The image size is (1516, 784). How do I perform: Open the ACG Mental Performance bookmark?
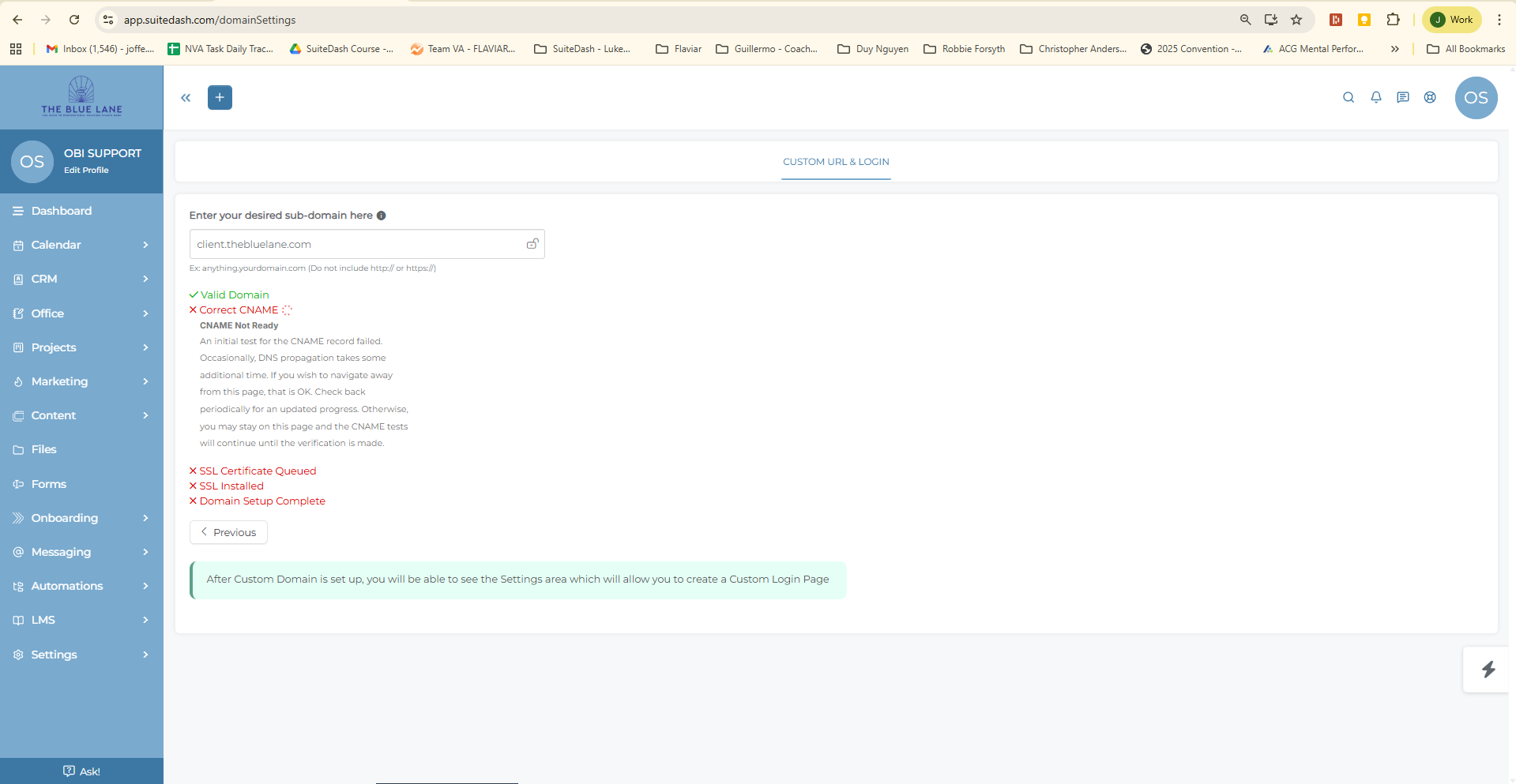(1313, 49)
